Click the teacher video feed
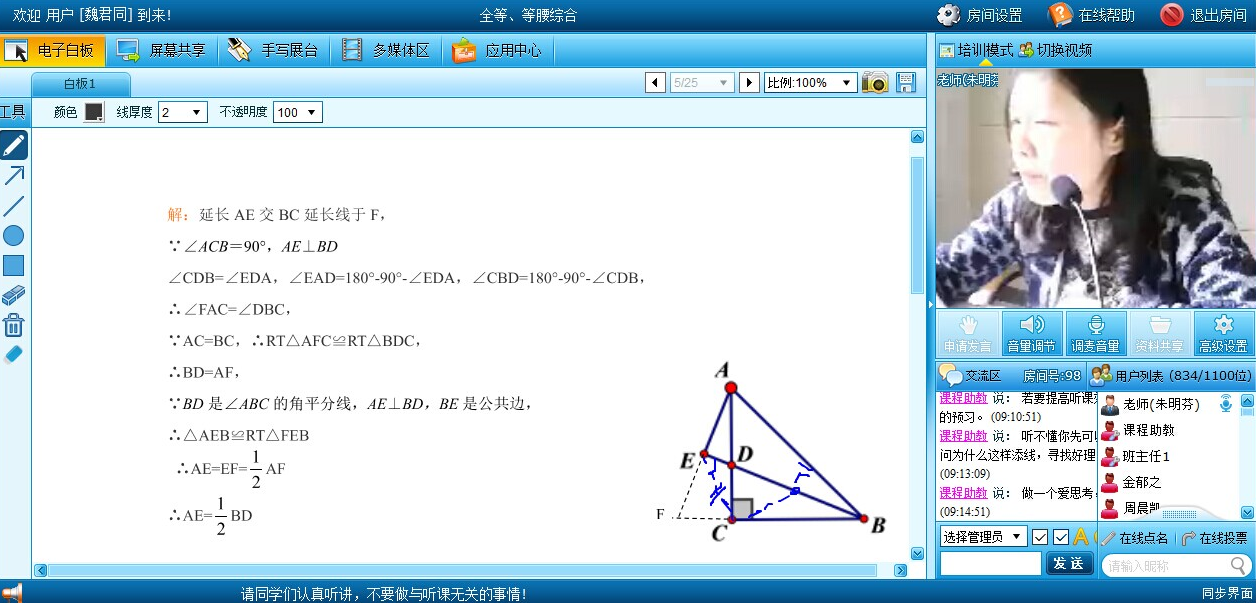This screenshot has height=603, width=1256. coord(1095,188)
